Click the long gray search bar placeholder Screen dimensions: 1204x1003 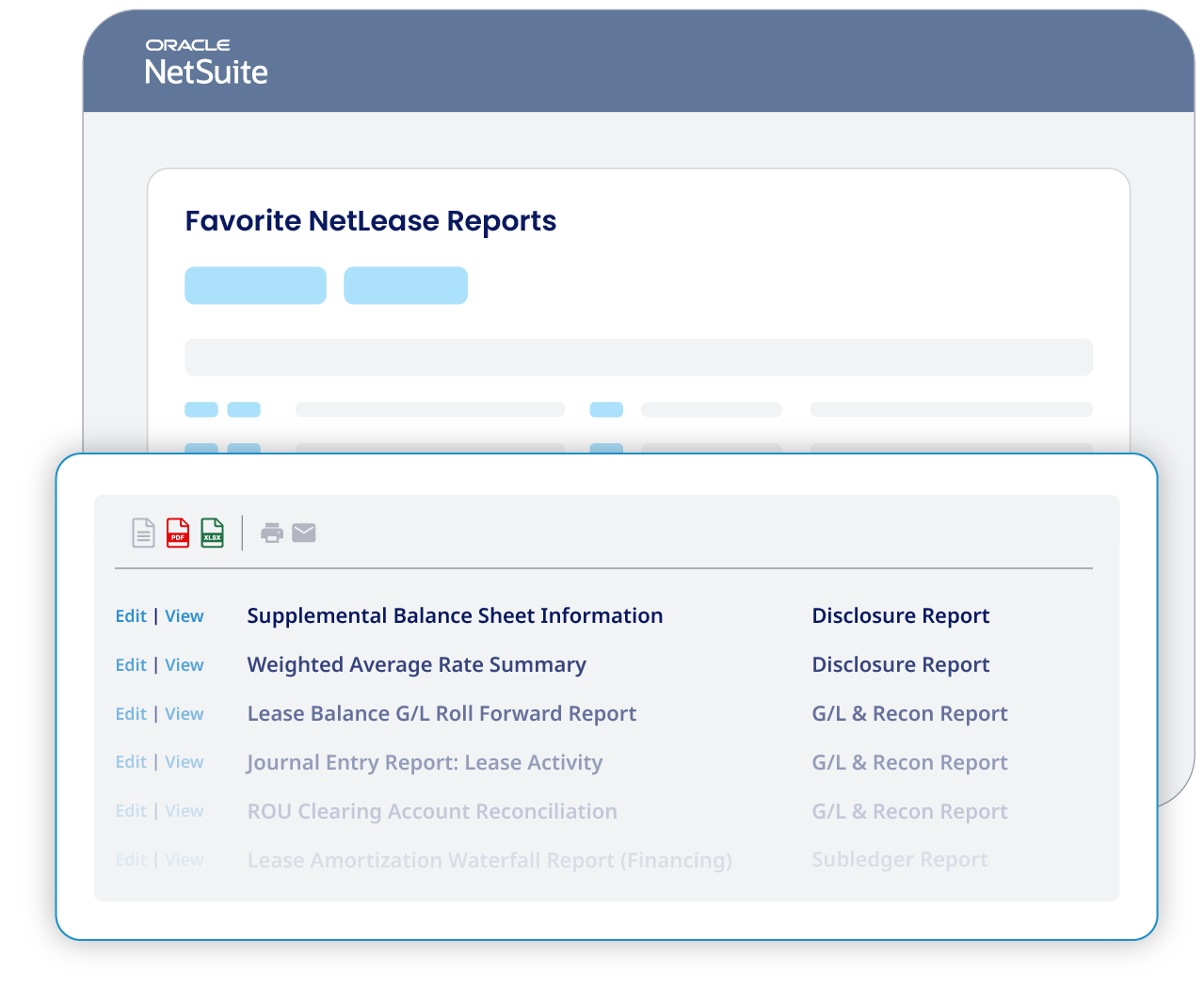[638, 358]
